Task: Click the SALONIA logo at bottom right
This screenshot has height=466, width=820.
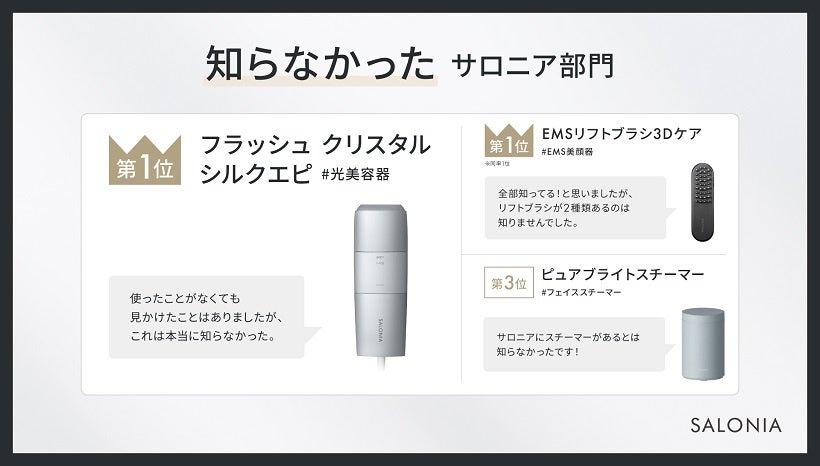Action: 736,425
